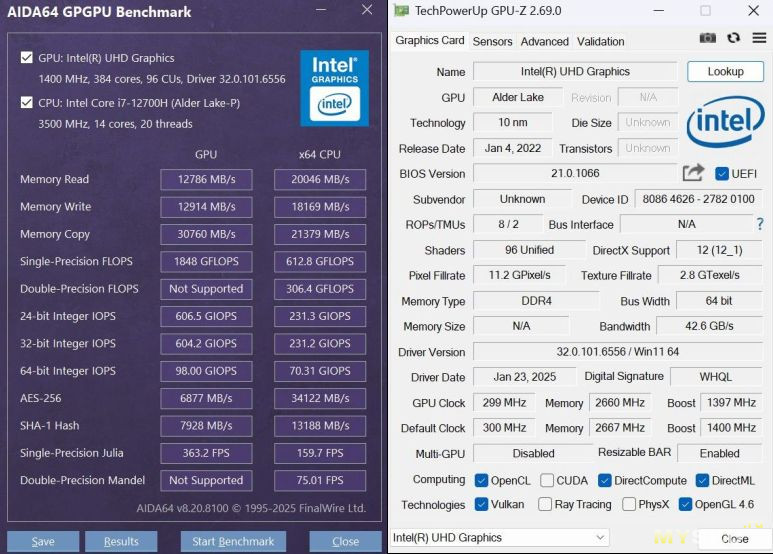Switch to the Sensors tab
Screen dimensions: 773x554
(x=492, y=41)
